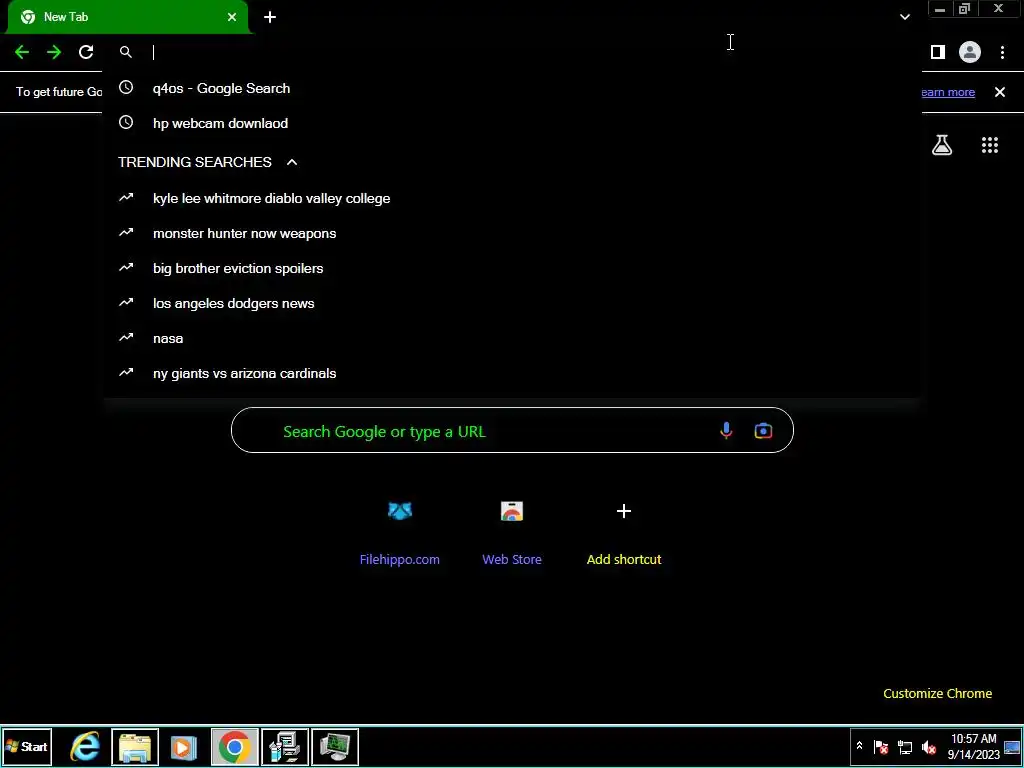Reload the page with the refresh icon
The width and height of the screenshot is (1024, 768).
pyautogui.click(x=86, y=52)
